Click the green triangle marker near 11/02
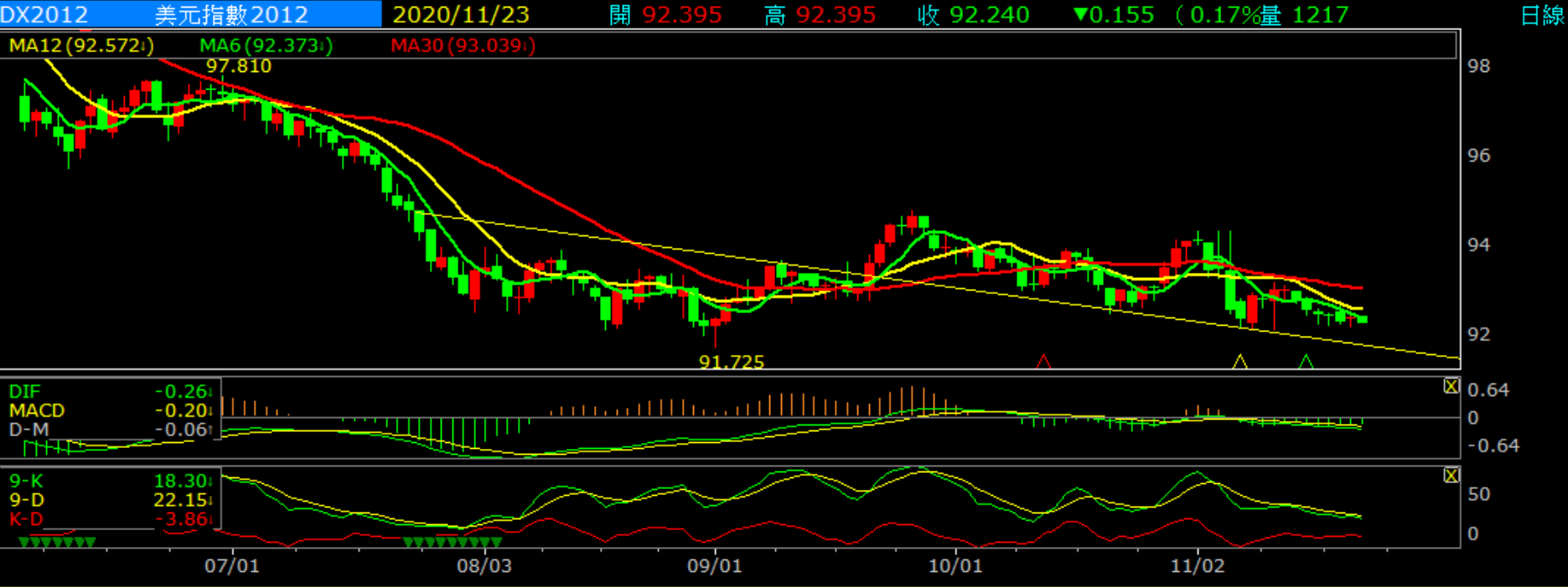Viewport: 1568px width, 587px height. tap(1306, 362)
